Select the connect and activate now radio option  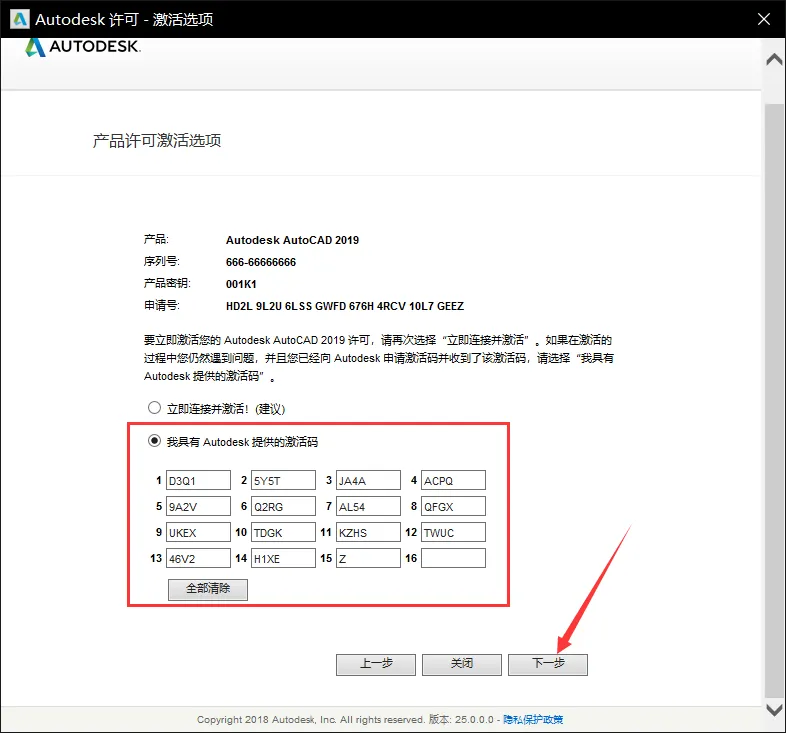pos(154,408)
